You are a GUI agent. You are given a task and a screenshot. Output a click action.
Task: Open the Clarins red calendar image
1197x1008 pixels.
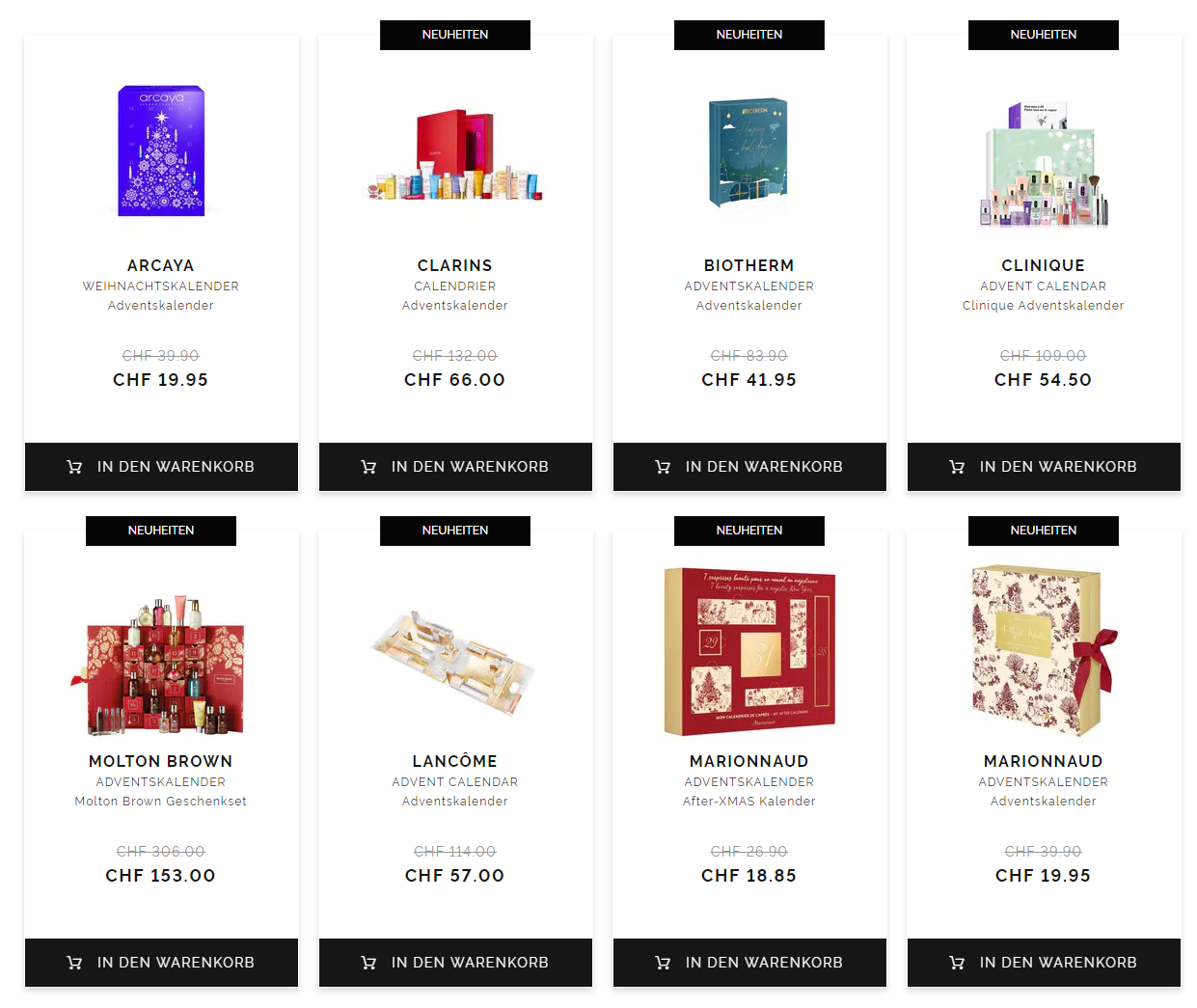(455, 155)
